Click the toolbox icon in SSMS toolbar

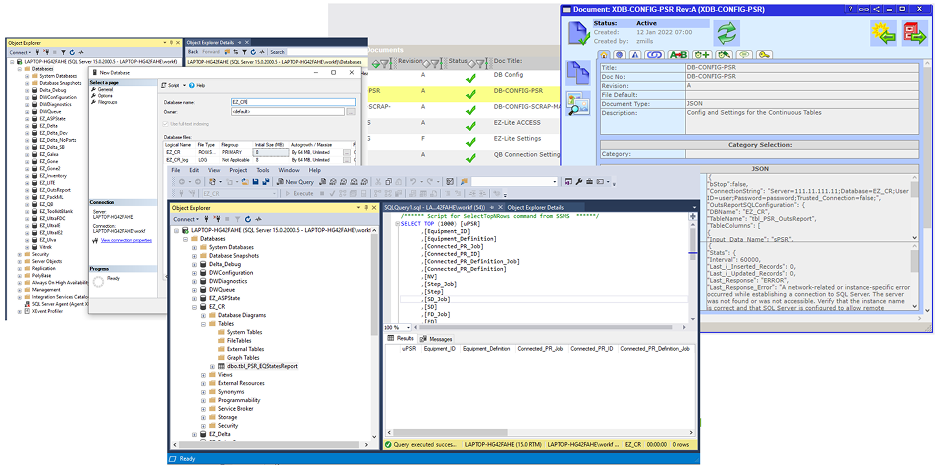click(589, 181)
